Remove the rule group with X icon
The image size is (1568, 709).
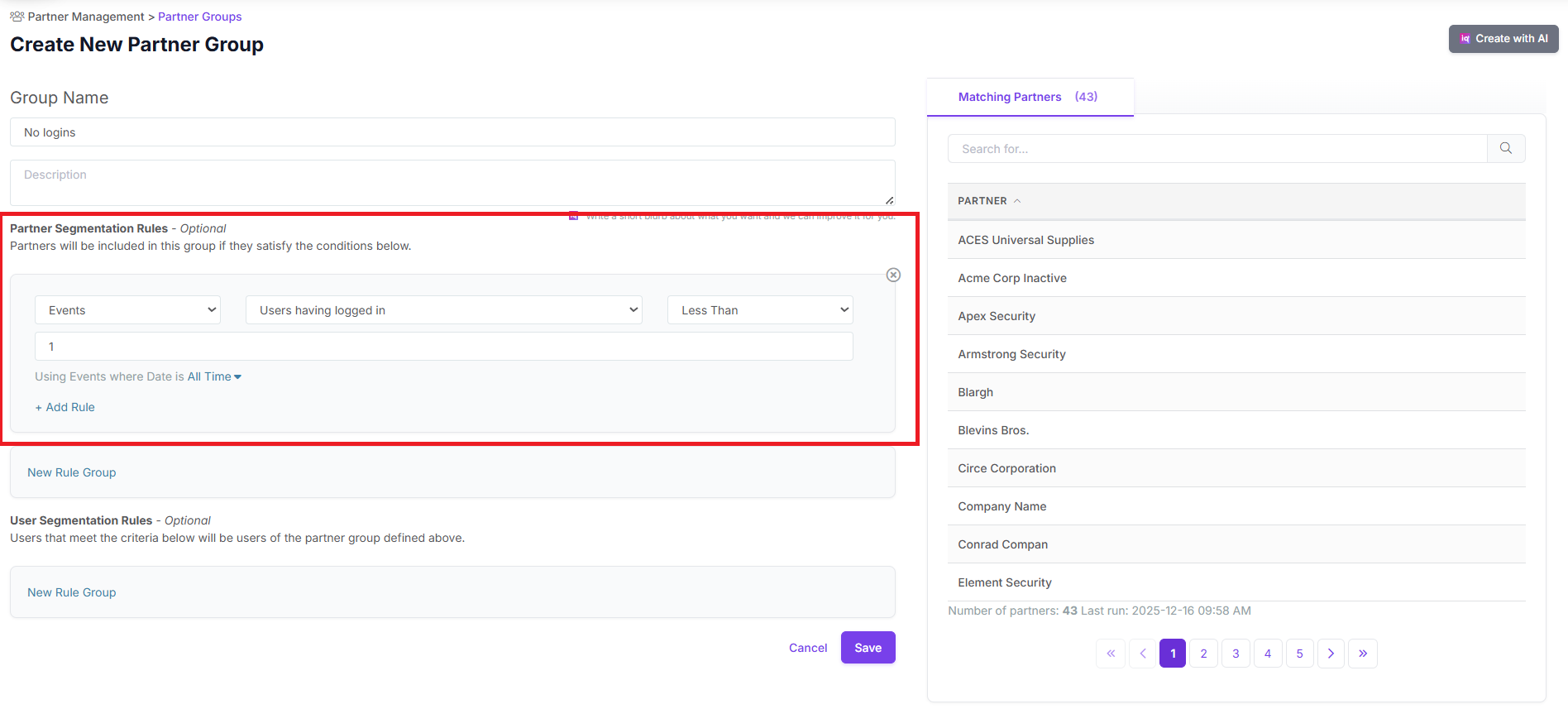point(893,275)
